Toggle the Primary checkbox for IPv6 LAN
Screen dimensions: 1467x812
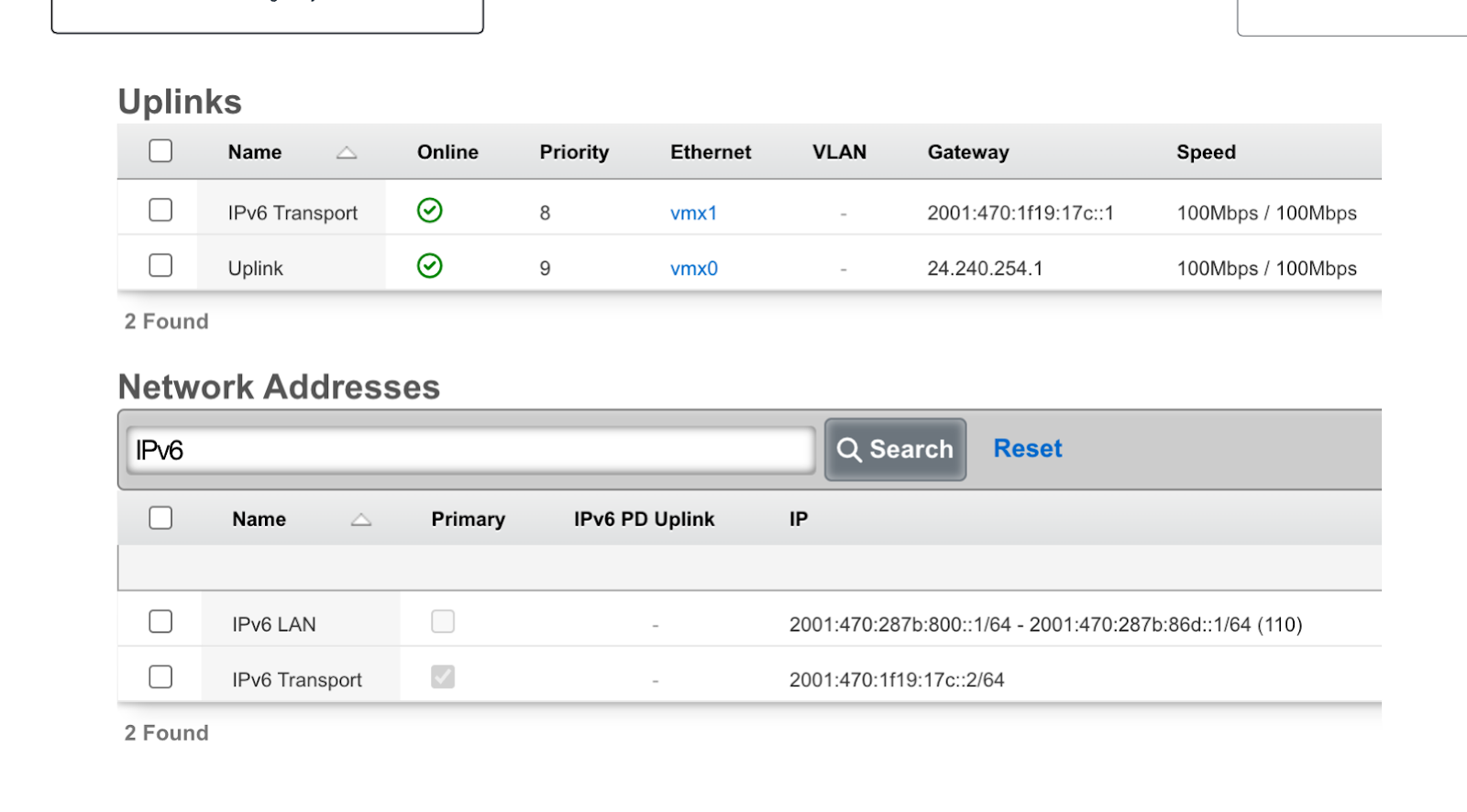click(x=443, y=621)
